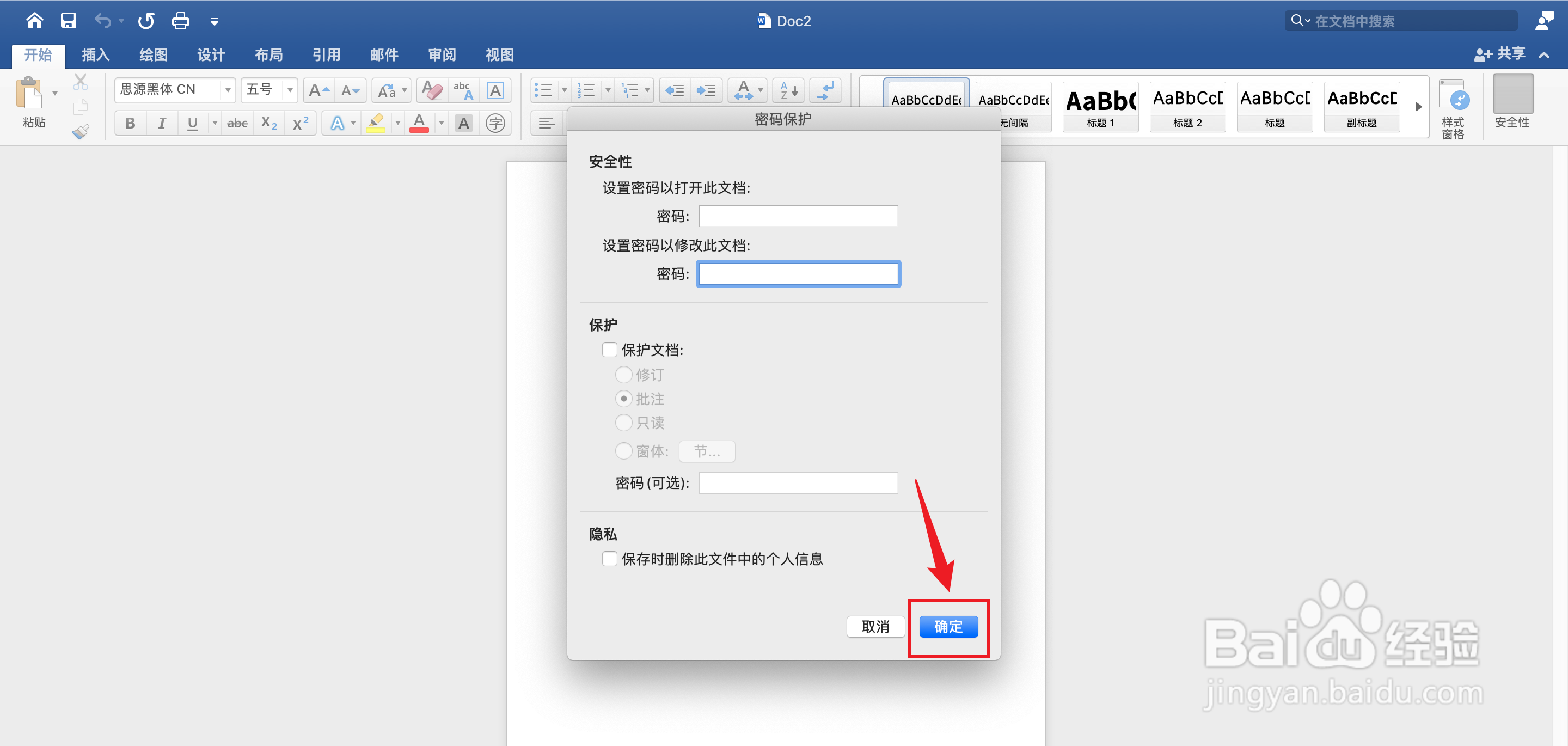
Task: Click the Security button in ribbon
Action: (1512, 102)
